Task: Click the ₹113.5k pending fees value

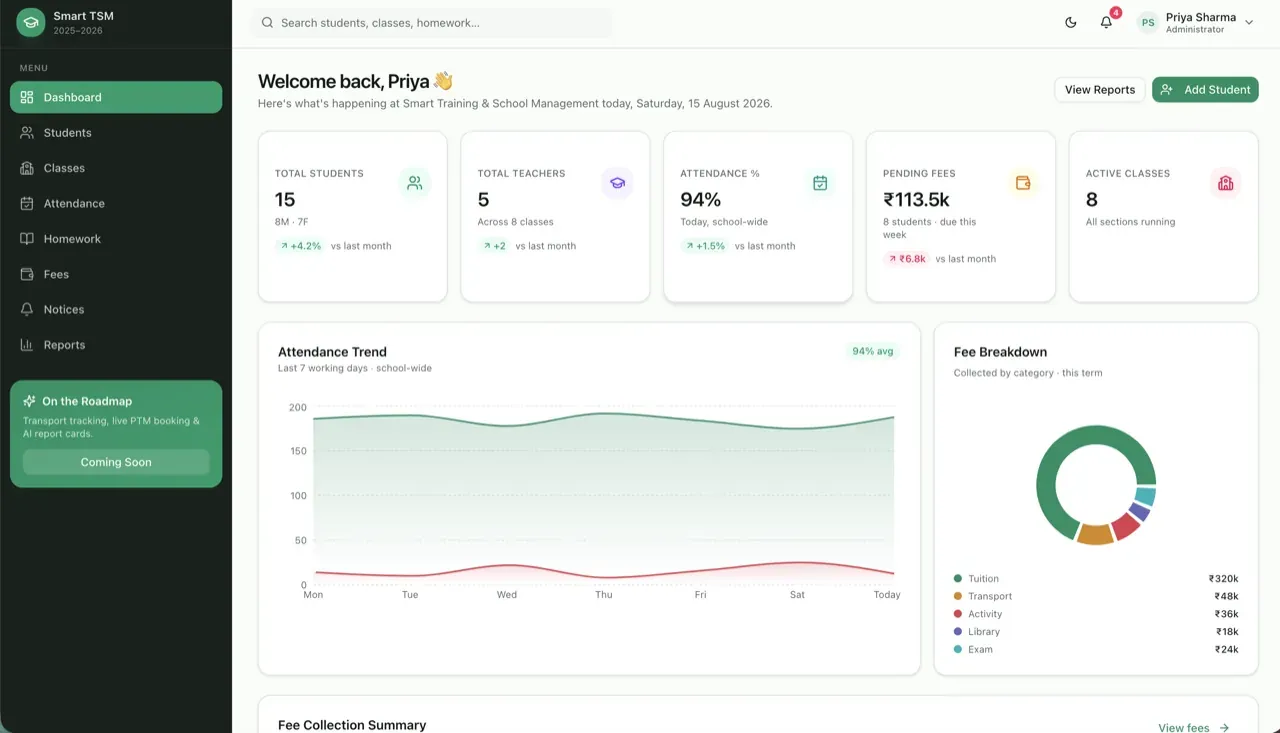Action: click(916, 200)
